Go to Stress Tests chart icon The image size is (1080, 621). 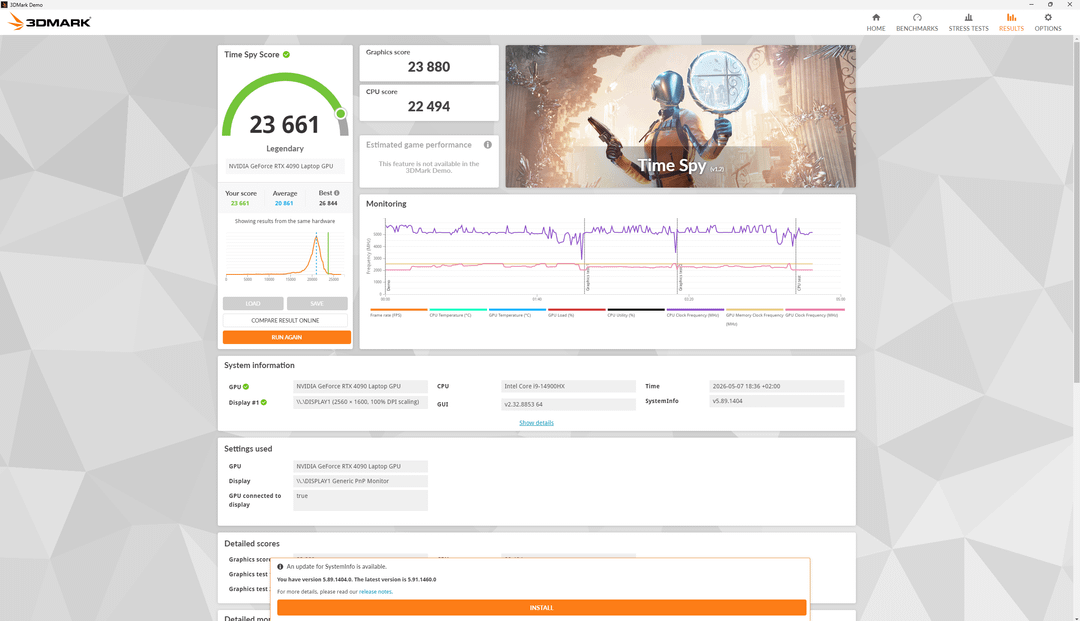pyautogui.click(x=968, y=18)
